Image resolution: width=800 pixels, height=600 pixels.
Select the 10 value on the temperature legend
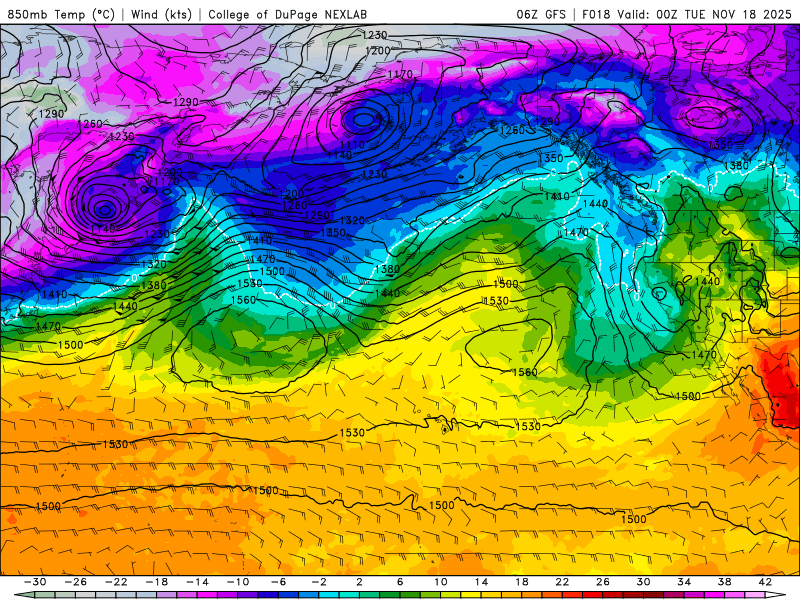[x=441, y=582]
